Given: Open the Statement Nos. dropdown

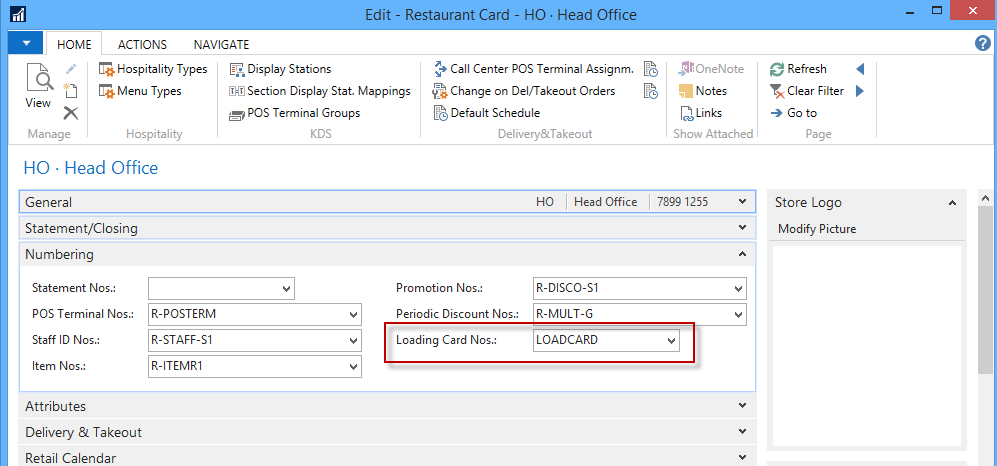Looking at the screenshot, I should tap(286, 289).
